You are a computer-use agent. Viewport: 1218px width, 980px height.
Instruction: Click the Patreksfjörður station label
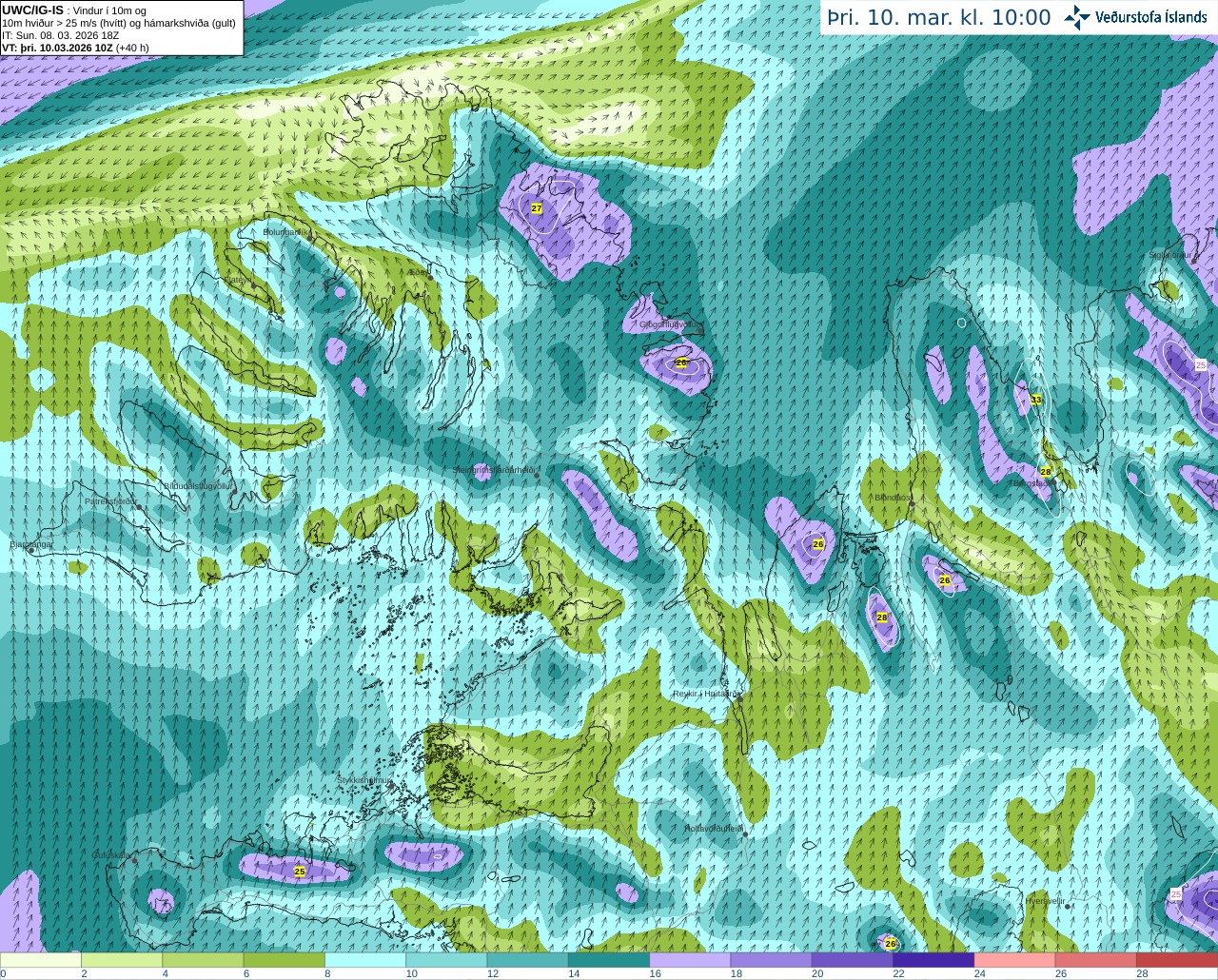pyautogui.click(x=111, y=500)
